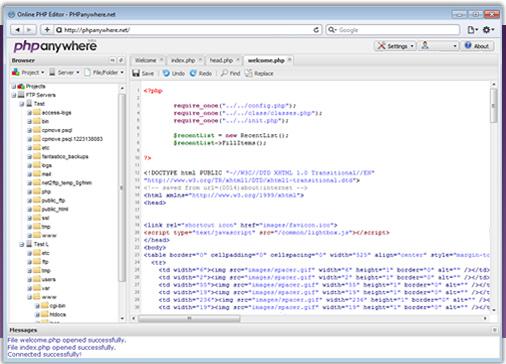Click the editor horizontal scrollbar thumb
506x364 pixels.
(x=189, y=318)
